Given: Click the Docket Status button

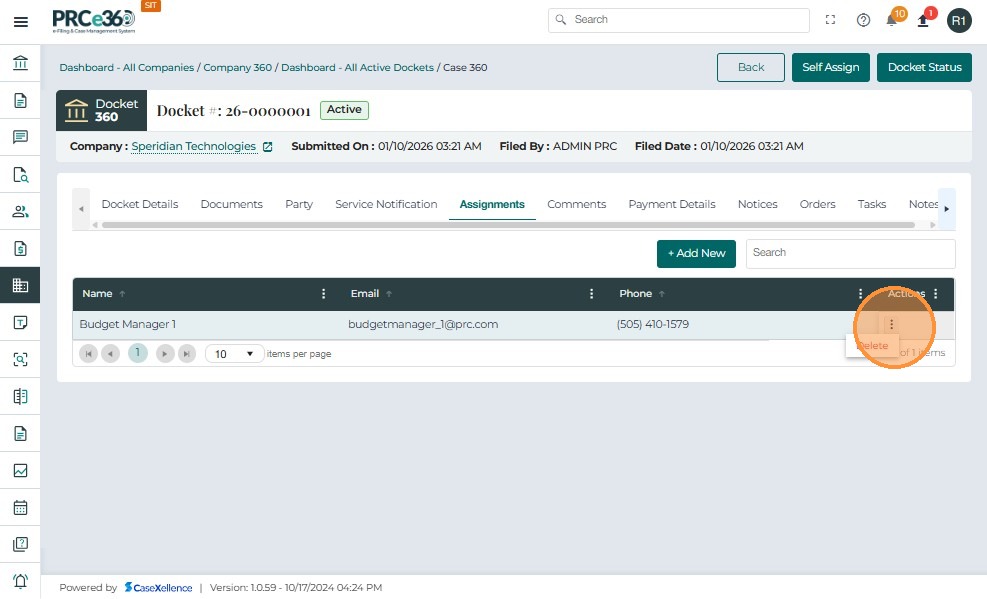Looking at the screenshot, I should click(x=924, y=67).
